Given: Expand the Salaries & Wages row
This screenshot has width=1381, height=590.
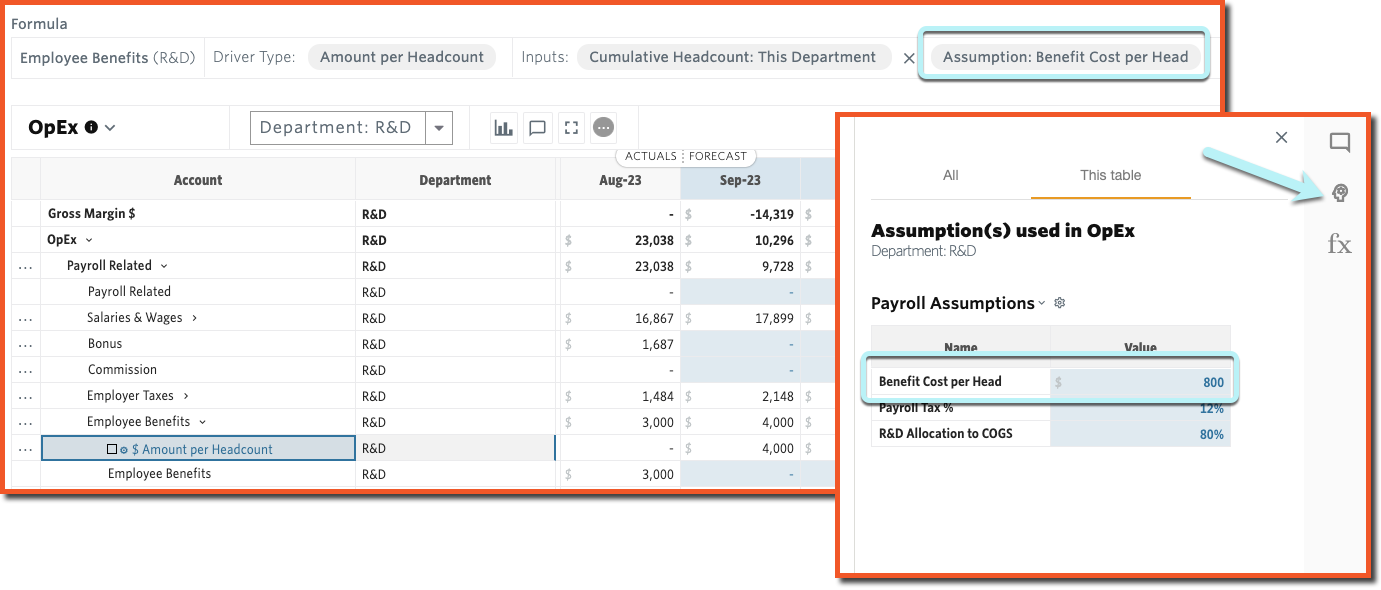Looking at the screenshot, I should pyautogui.click(x=194, y=318).
